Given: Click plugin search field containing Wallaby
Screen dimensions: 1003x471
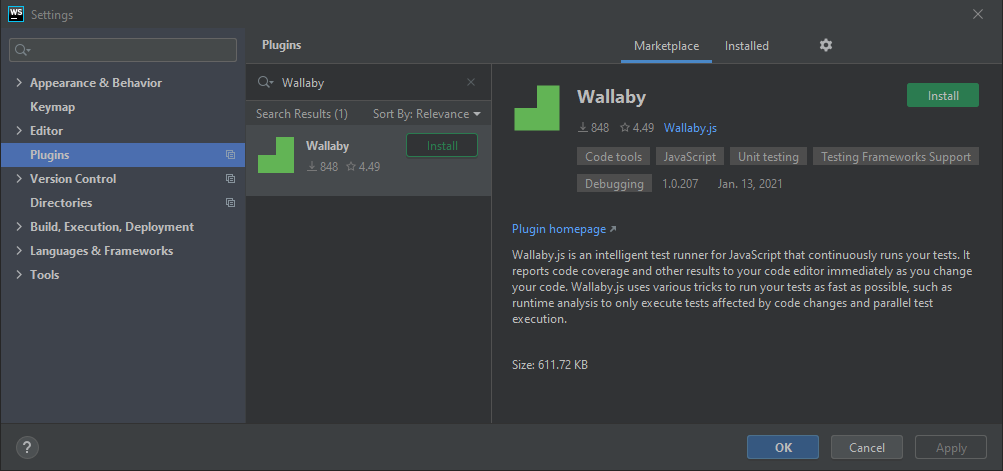Looking at the screenshot, I should pos(368,83).
